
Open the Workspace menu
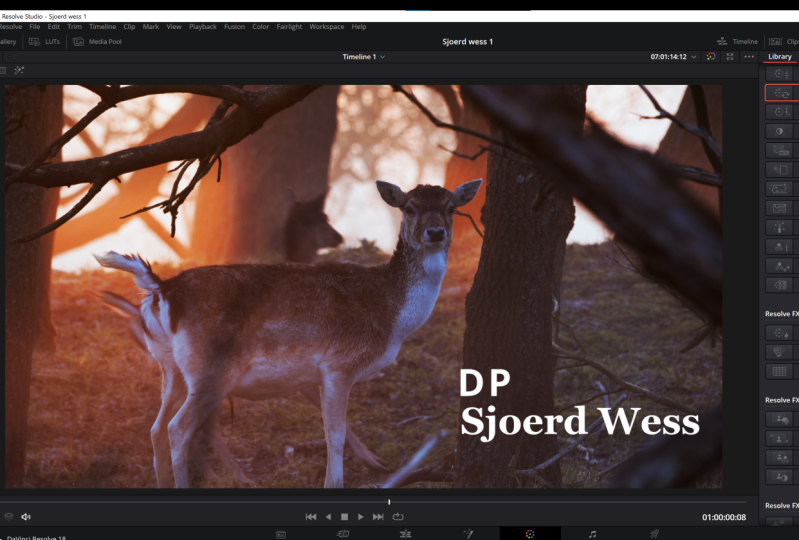(x=327, y=26)
